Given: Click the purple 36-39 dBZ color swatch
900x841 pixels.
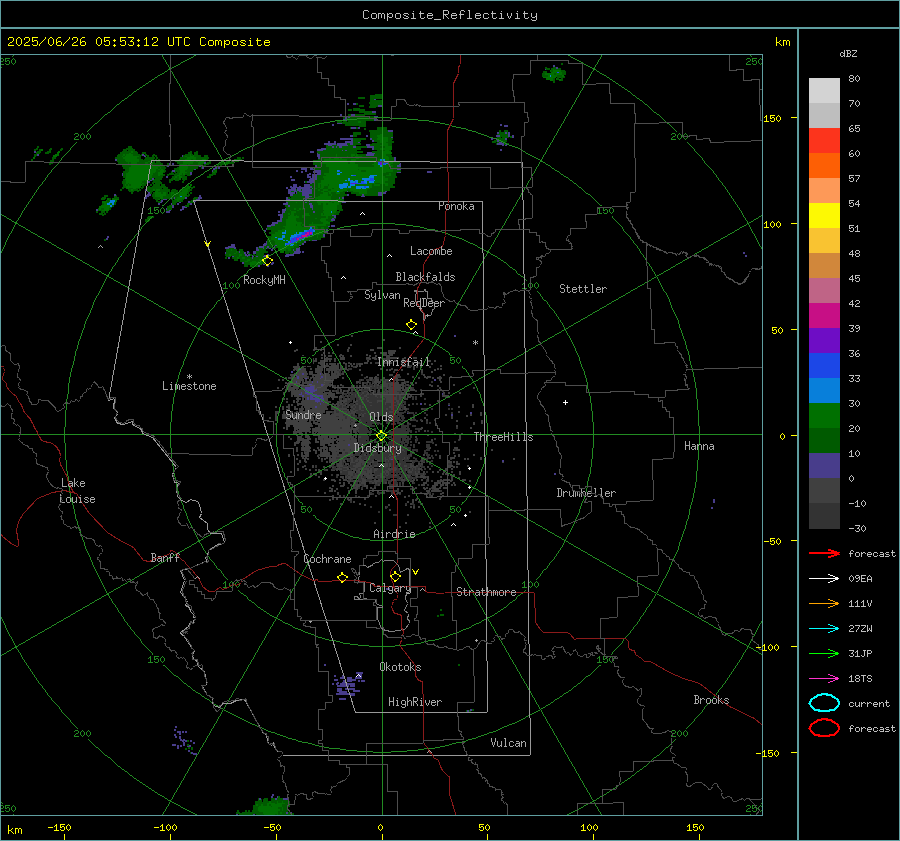Looking at the screenshot, I should [824, 340].
